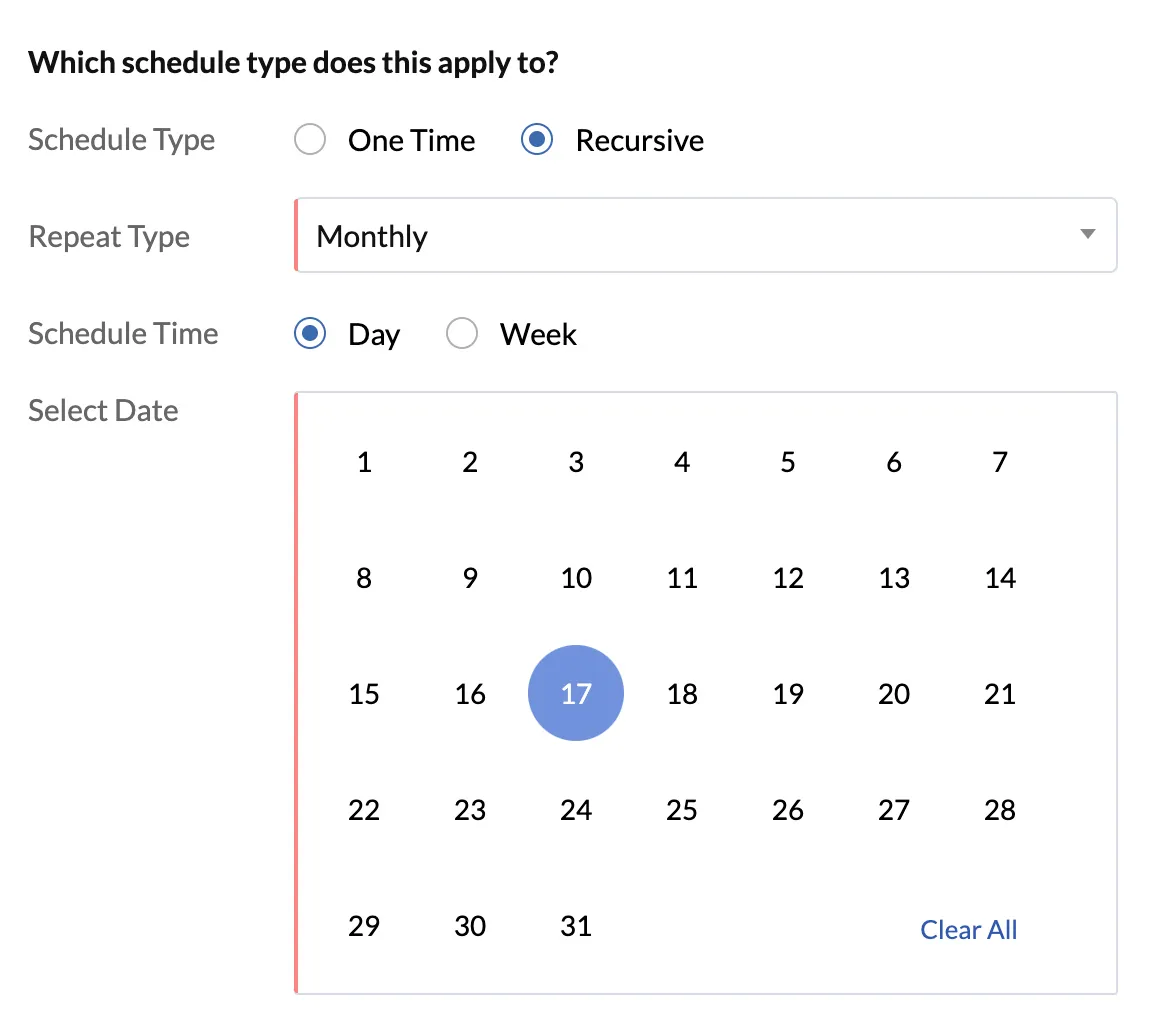
Task: Choose date 4 in the calendar
Action: pyautogui.click(x=682, y=462)
